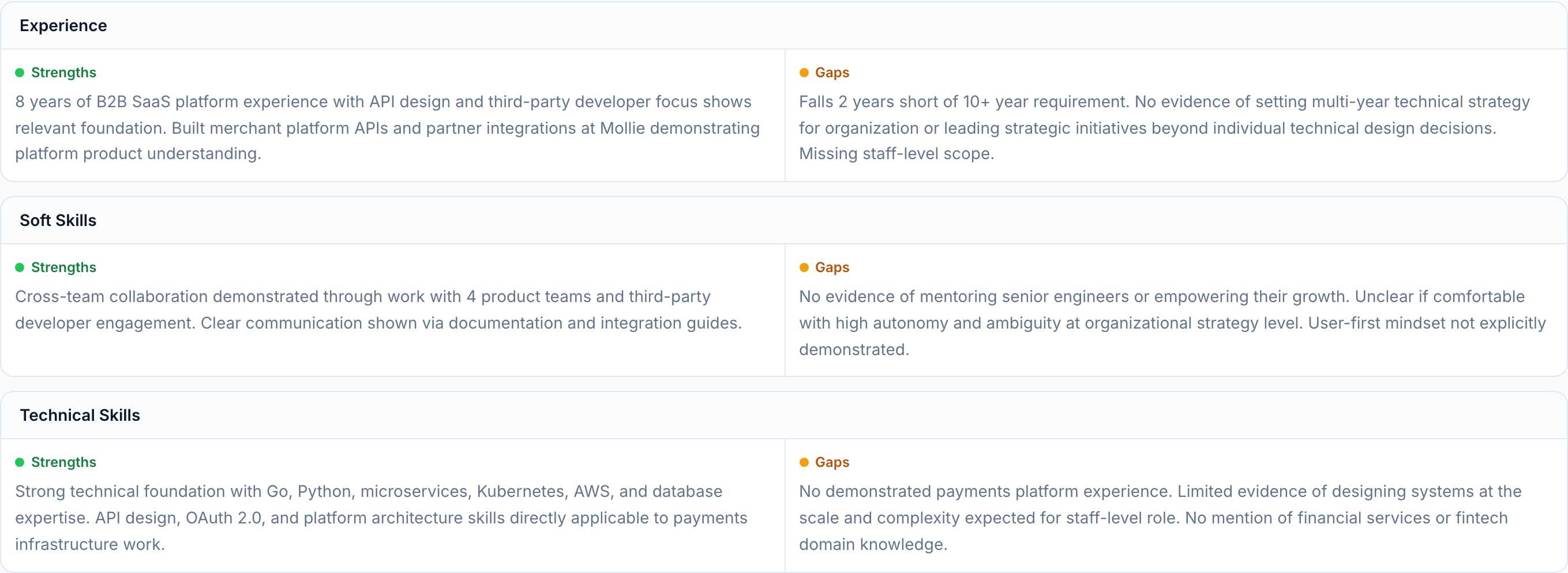Select the Strengths label under Soft Skills
1568x573 pixels.
[x=63, y=267]
